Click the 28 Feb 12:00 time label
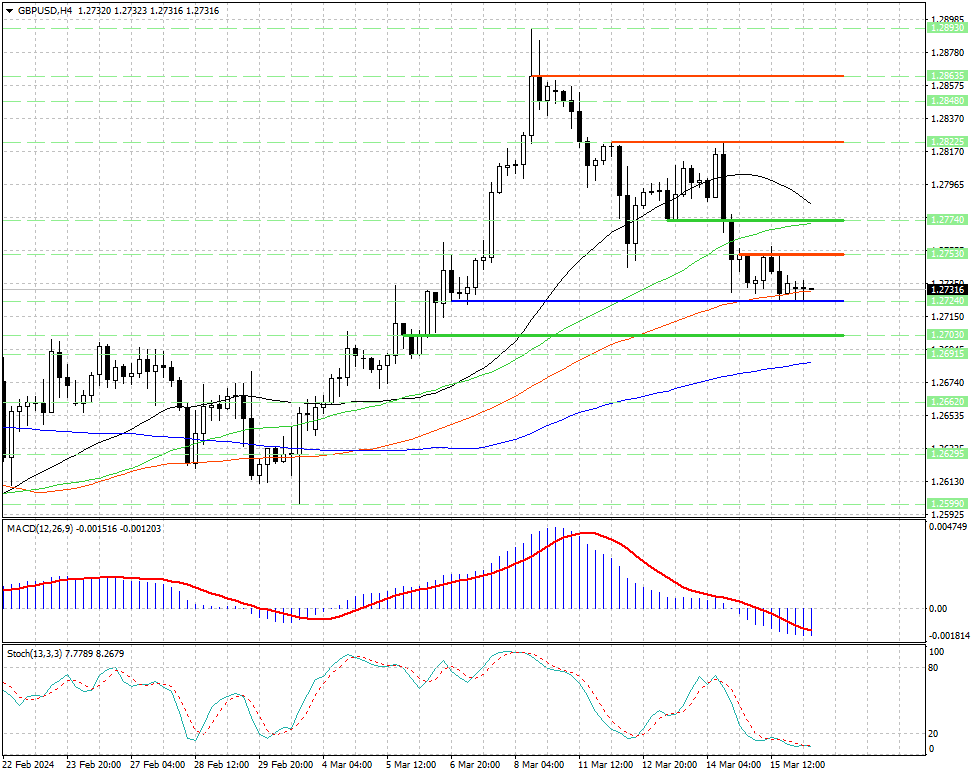 click(x=222, y=764)
